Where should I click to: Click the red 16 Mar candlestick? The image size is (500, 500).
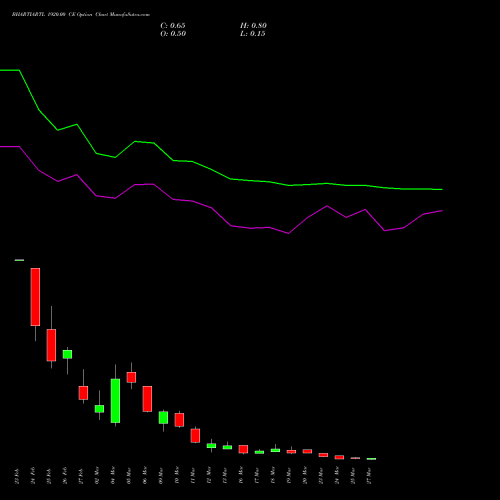coord(243,449)
